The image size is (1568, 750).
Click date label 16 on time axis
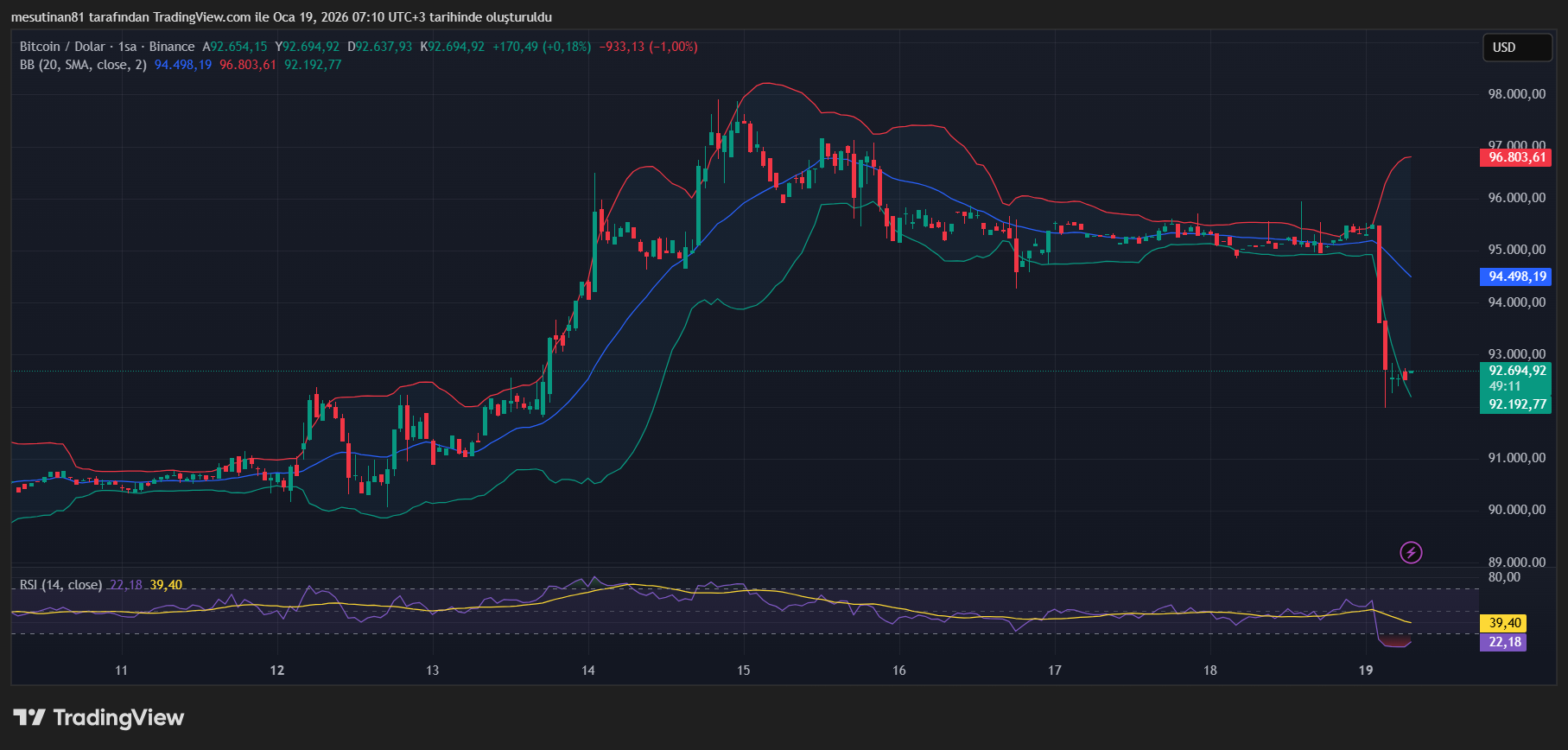(x=899, y=671)
